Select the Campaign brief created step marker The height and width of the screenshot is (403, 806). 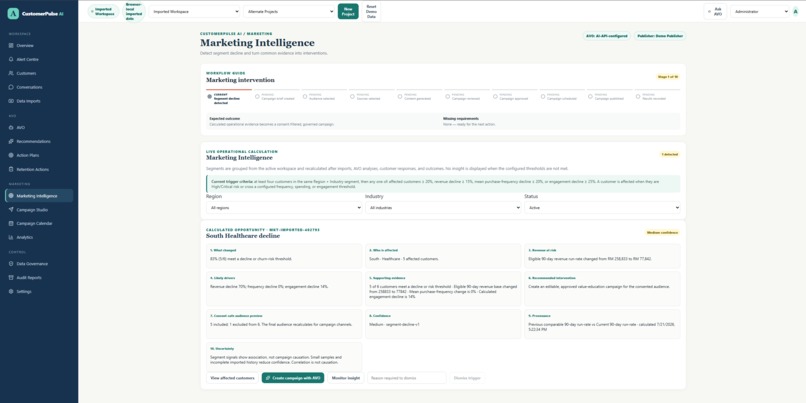257,96
